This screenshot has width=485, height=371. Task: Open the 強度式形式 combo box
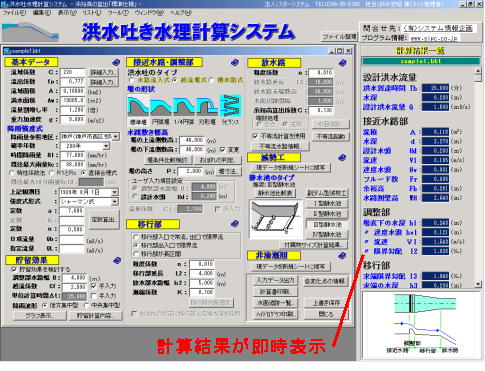[x=115, y=202]
